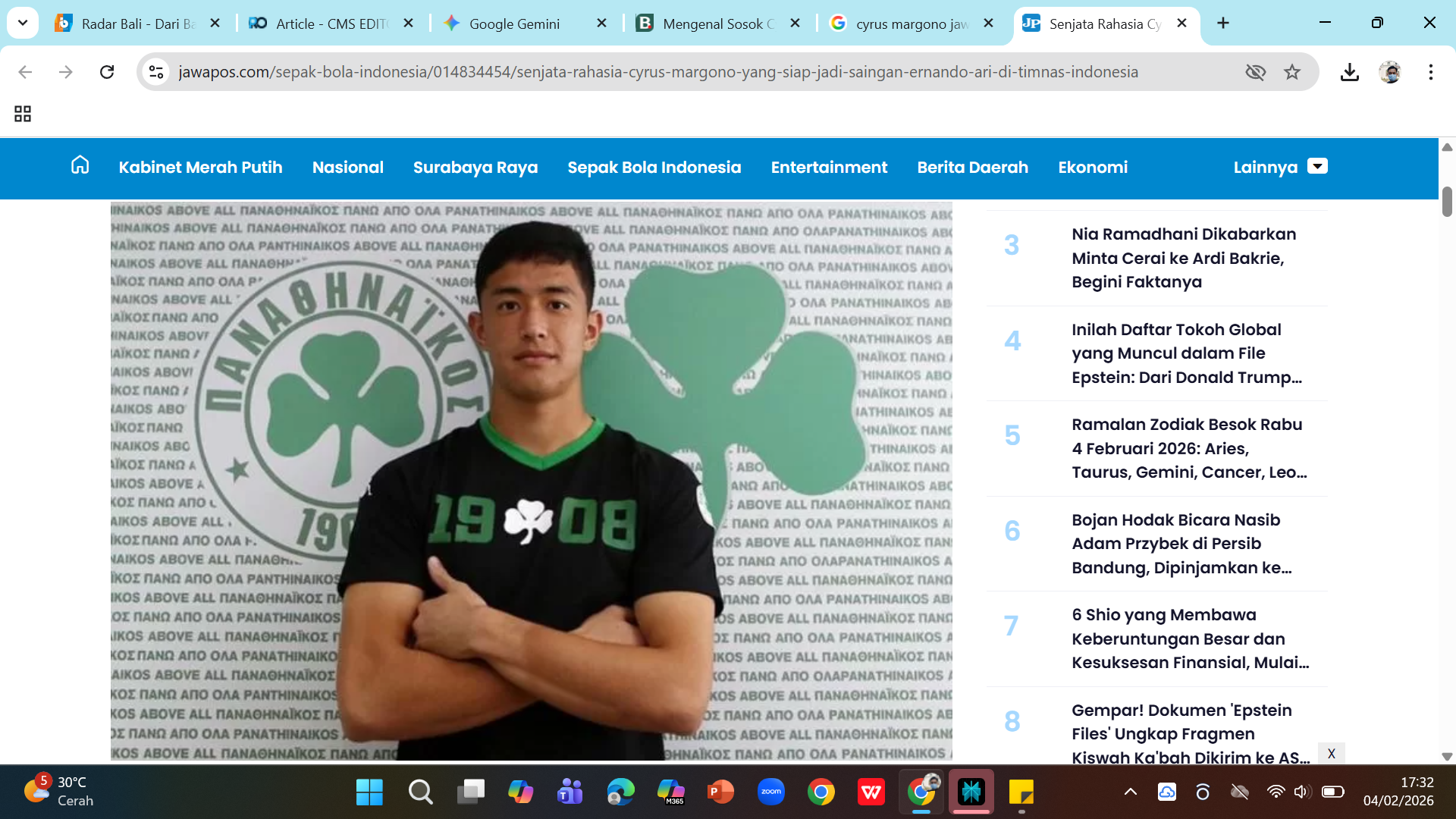
Task: Open the Cyrus Margono Panathinaikos photo
Action: click(532, 481)
